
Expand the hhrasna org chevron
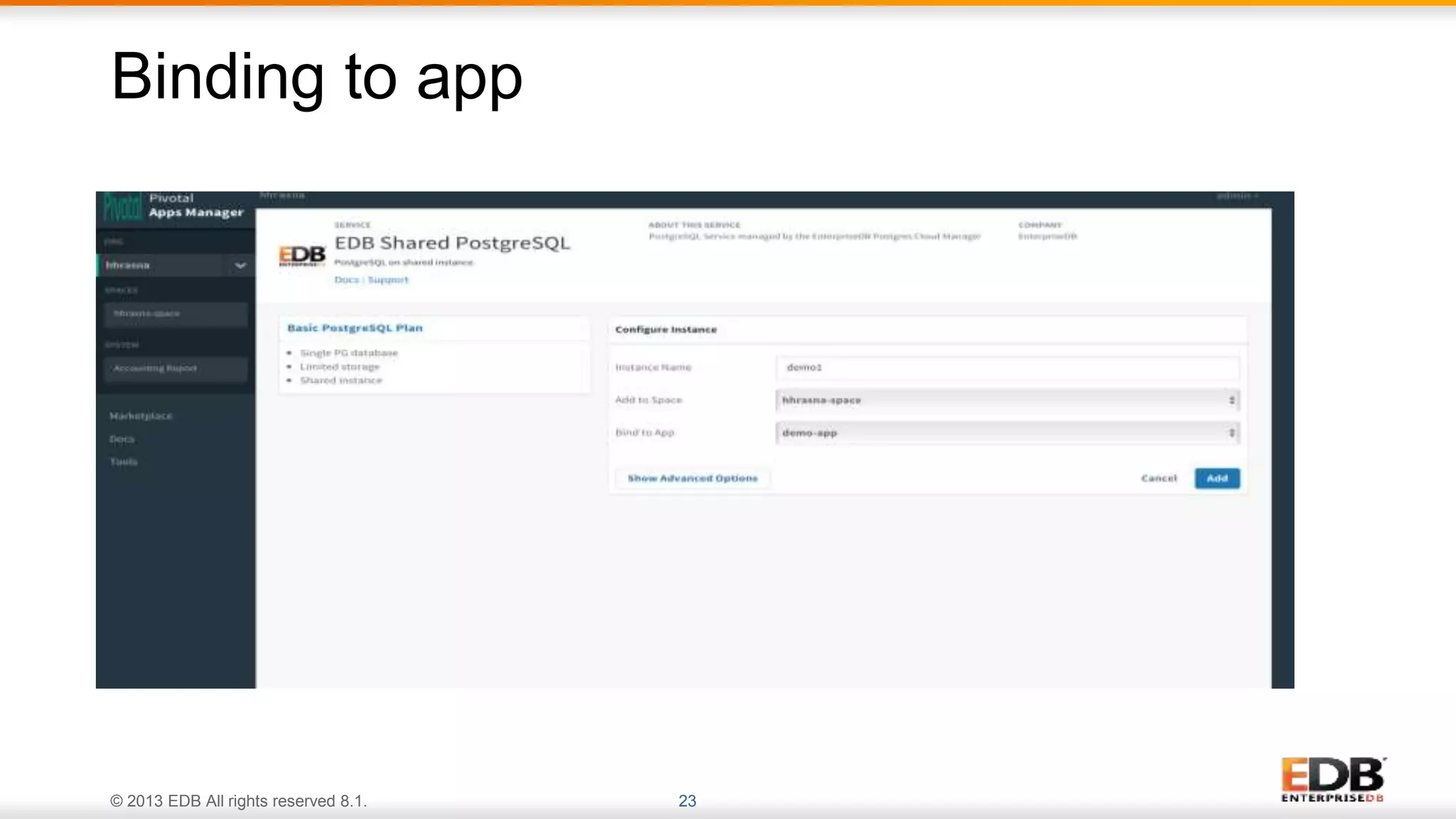point(240,266)
